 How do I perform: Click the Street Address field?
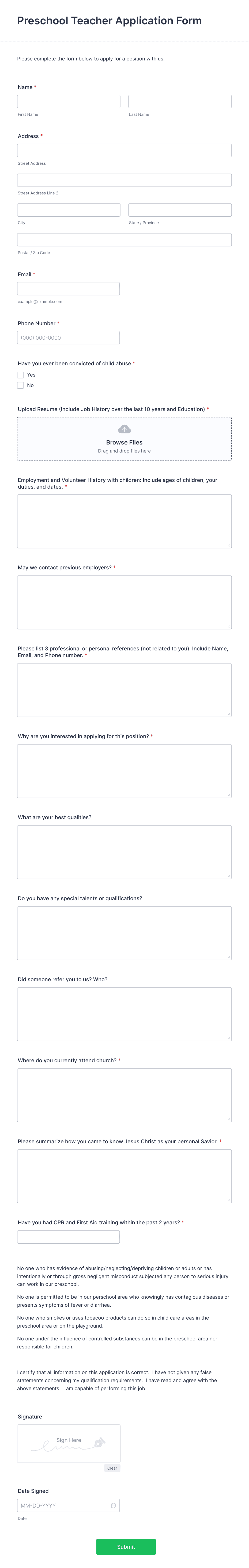[125, 150]
